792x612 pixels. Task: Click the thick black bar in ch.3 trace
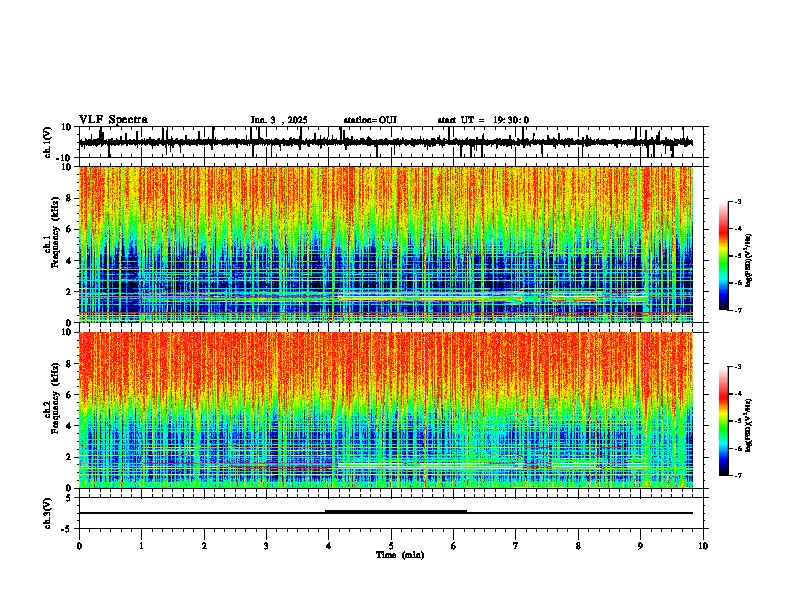click(396, 512)
